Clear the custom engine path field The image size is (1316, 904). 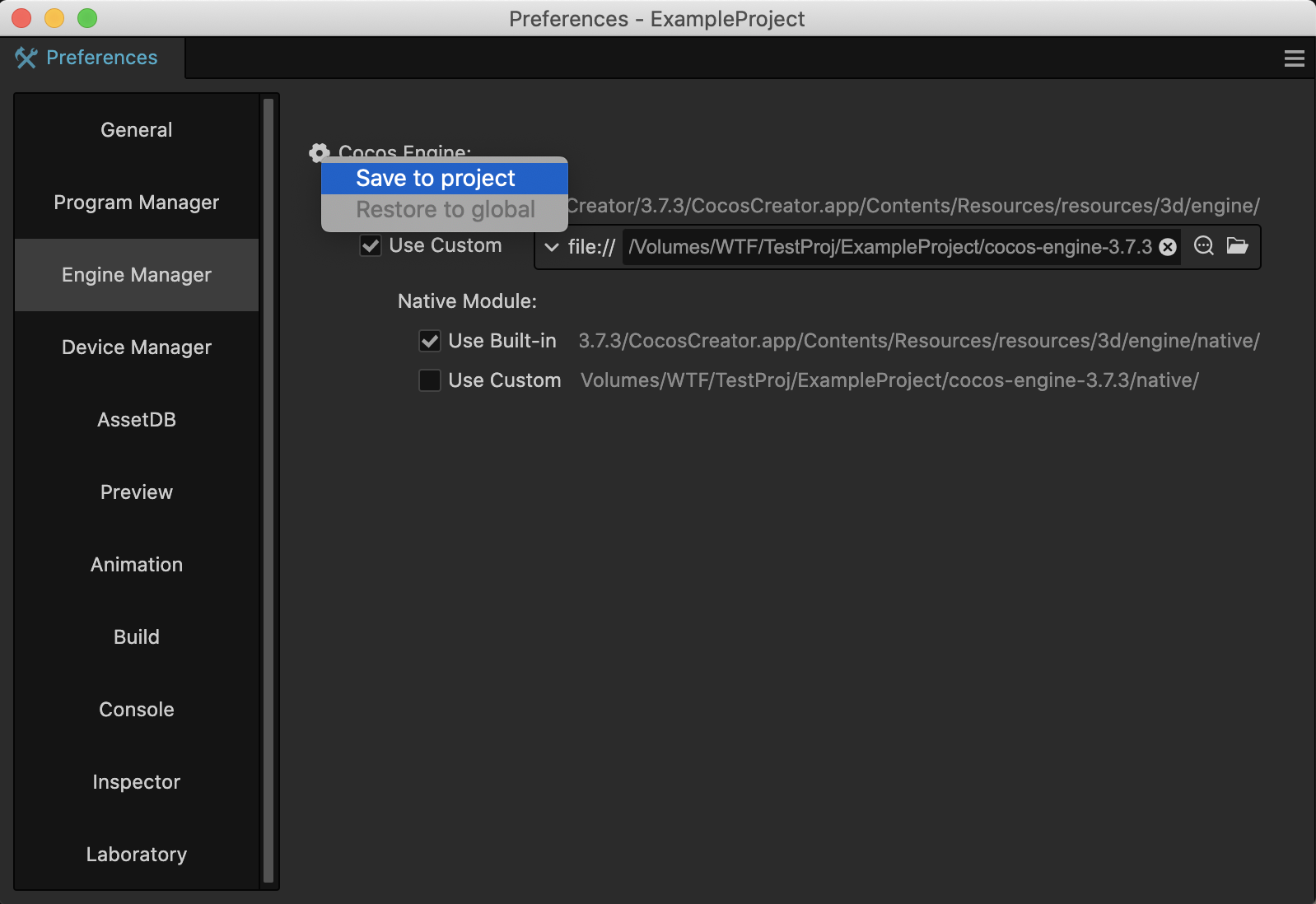1168,247
